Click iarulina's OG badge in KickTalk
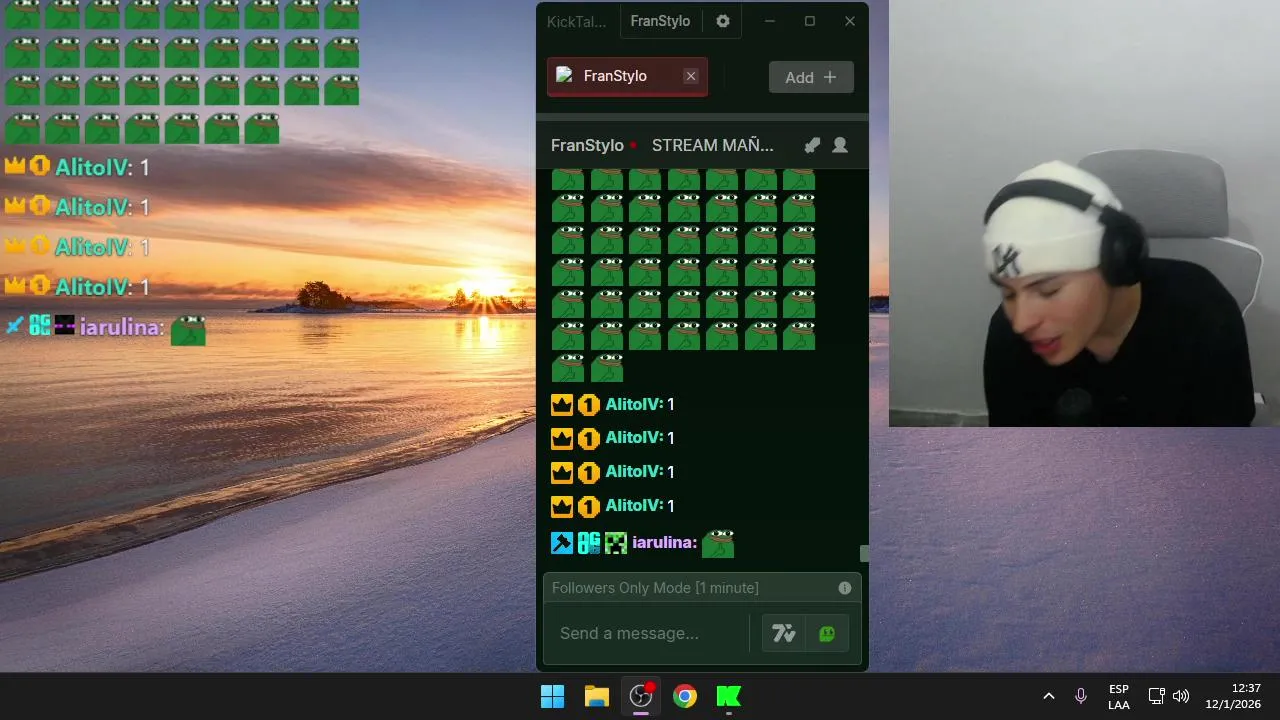The image size is (1280, 720). [x=589, y=543]
